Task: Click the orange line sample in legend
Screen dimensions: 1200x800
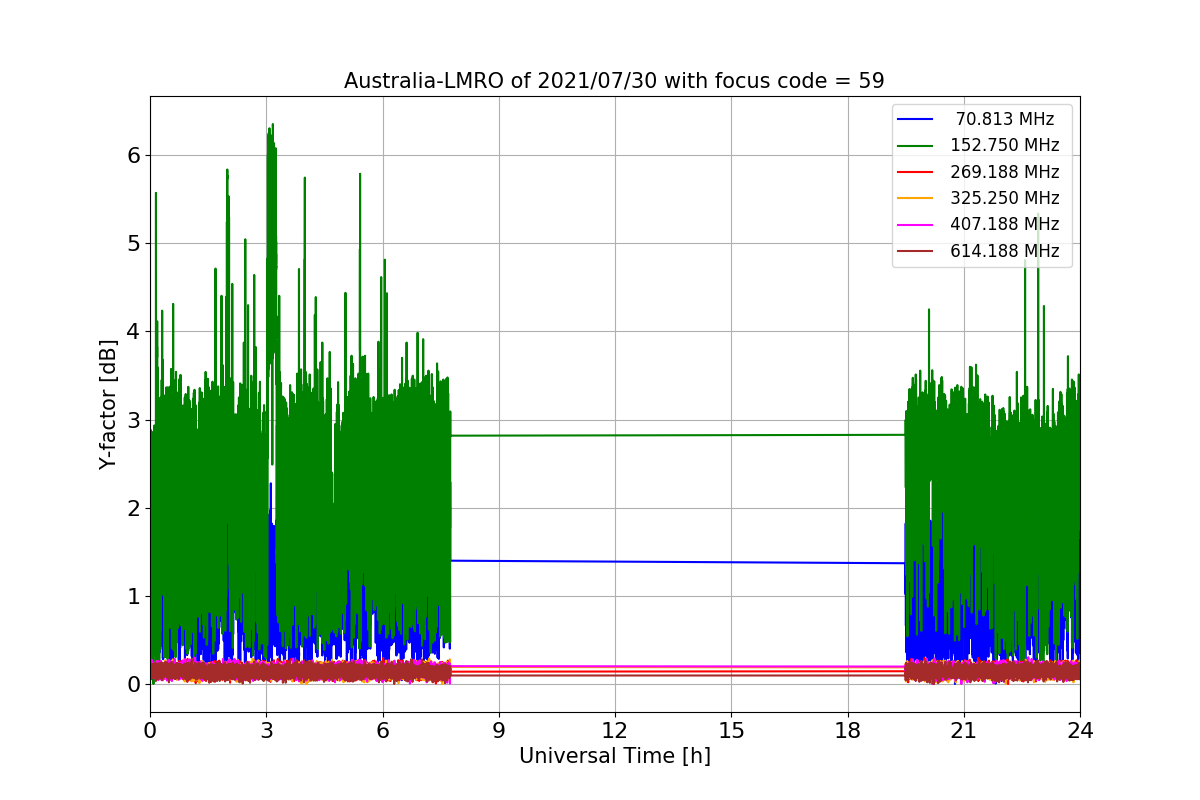Action: (x=916, y=199)
